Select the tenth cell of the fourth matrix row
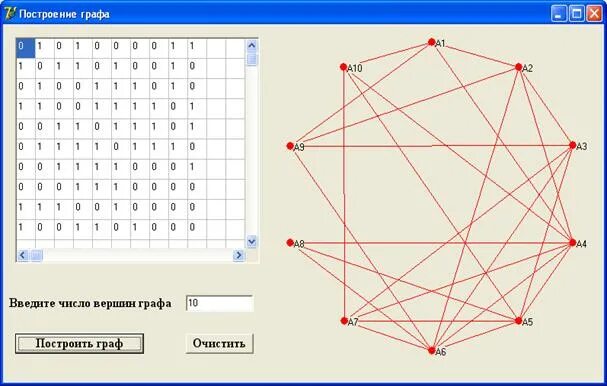Viewport: 607px width, 386px height. pos(197,108)
